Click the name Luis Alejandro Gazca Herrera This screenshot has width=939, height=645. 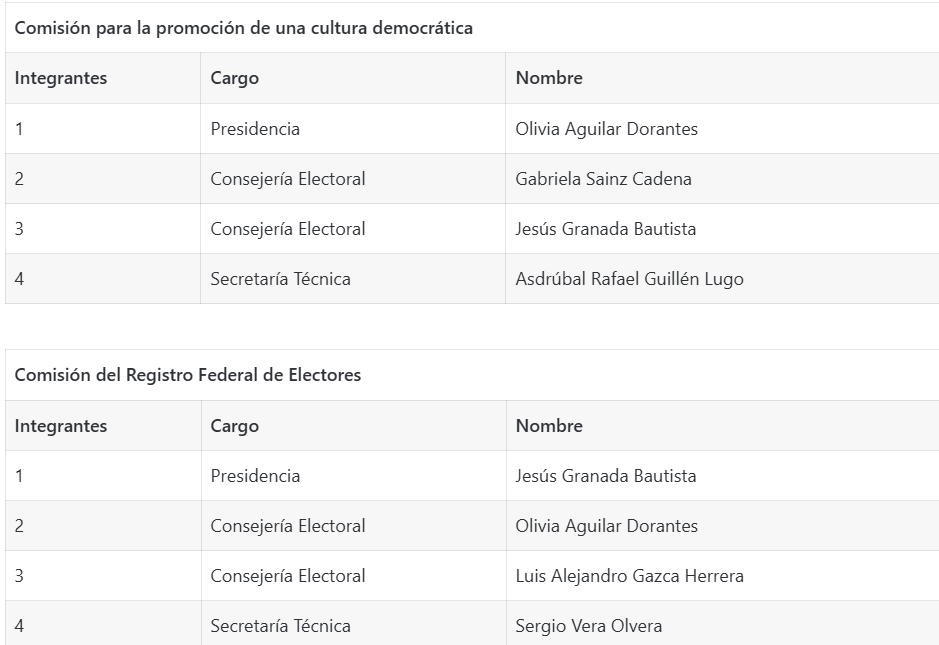pos(629,576)
